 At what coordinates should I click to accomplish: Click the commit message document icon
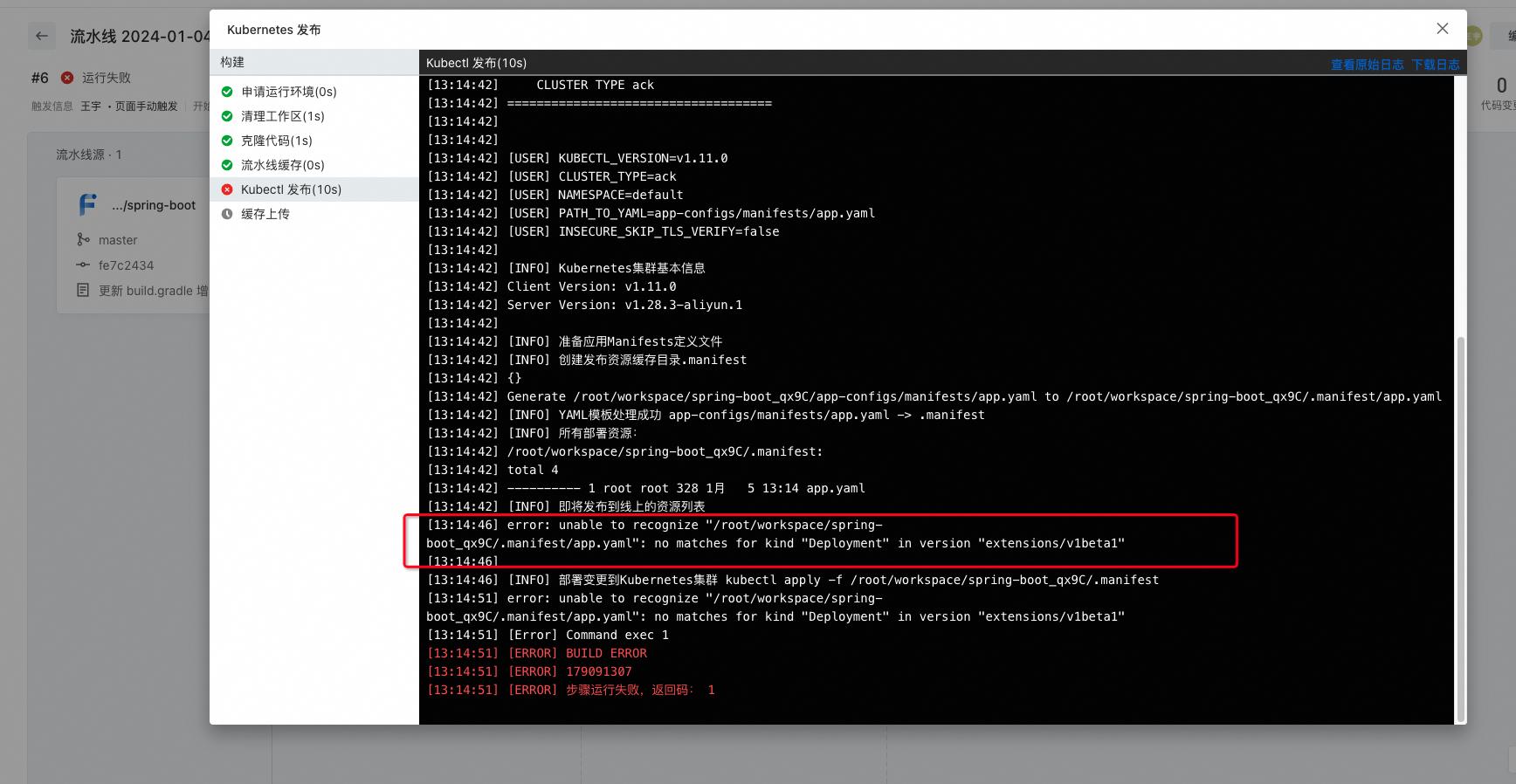(83, 290)
